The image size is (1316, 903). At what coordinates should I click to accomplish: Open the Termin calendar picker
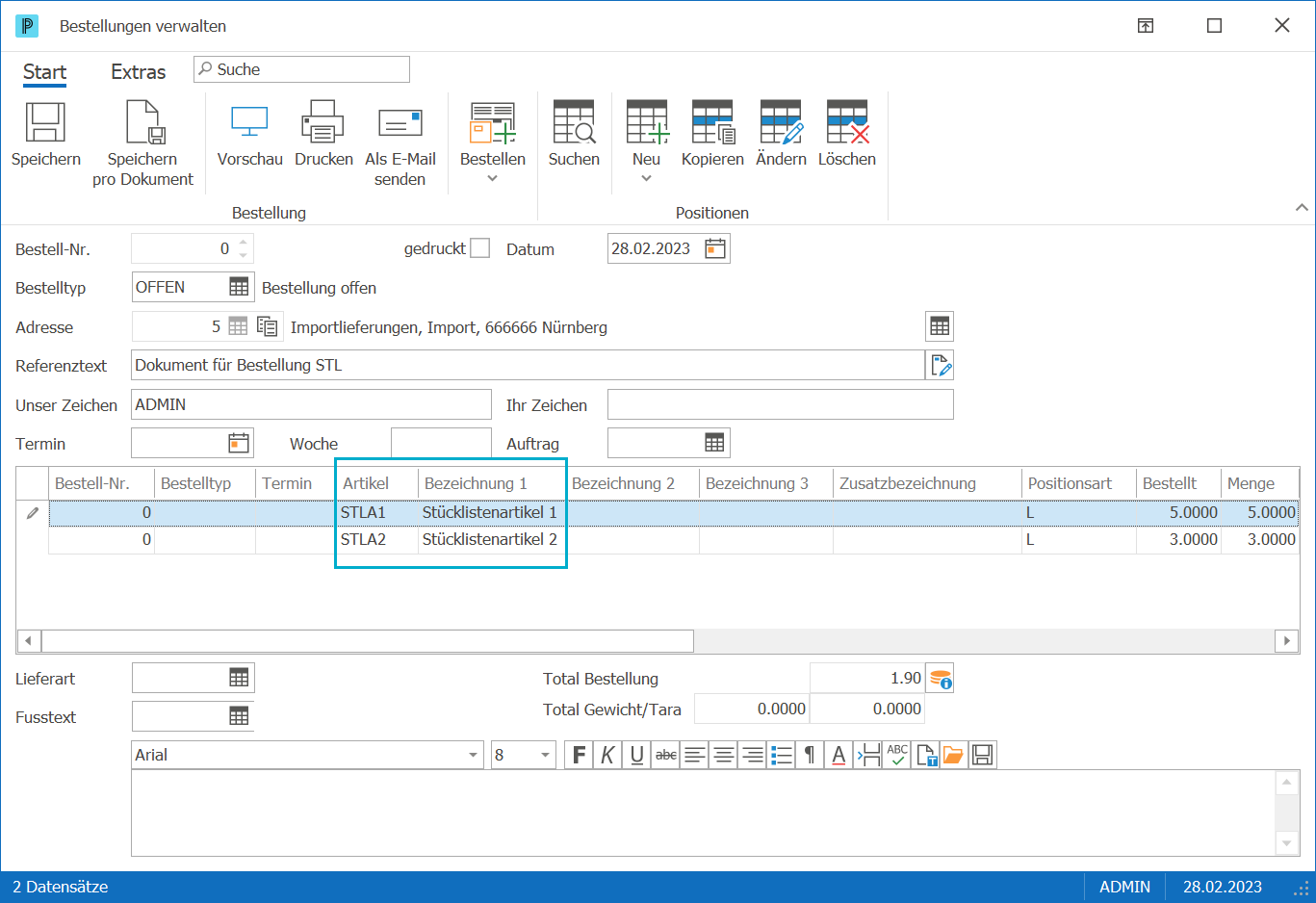tap(239, 443)
